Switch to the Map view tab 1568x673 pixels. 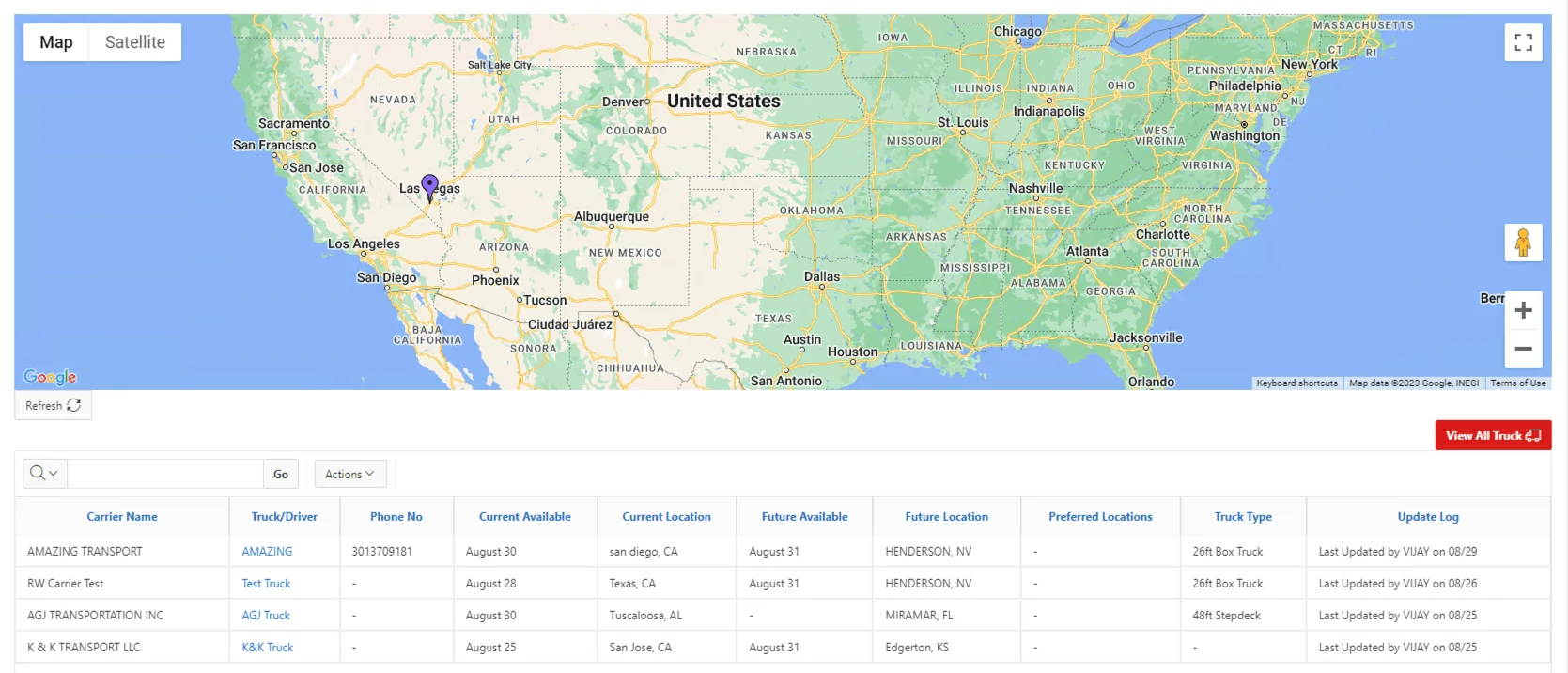[56, 42]
